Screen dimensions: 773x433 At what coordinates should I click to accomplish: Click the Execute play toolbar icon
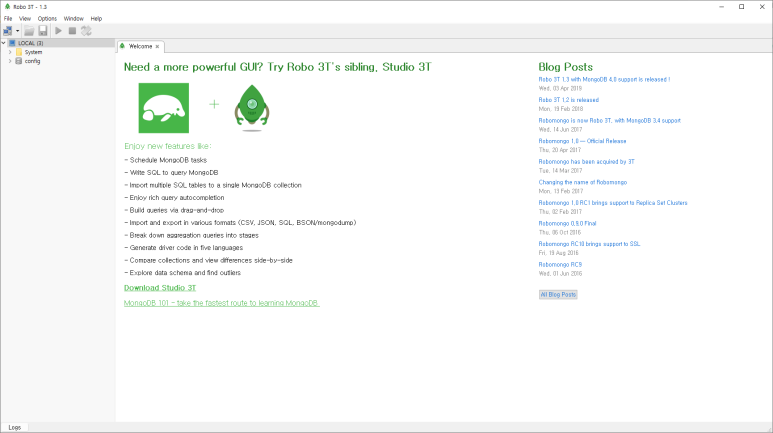(58, 31)
